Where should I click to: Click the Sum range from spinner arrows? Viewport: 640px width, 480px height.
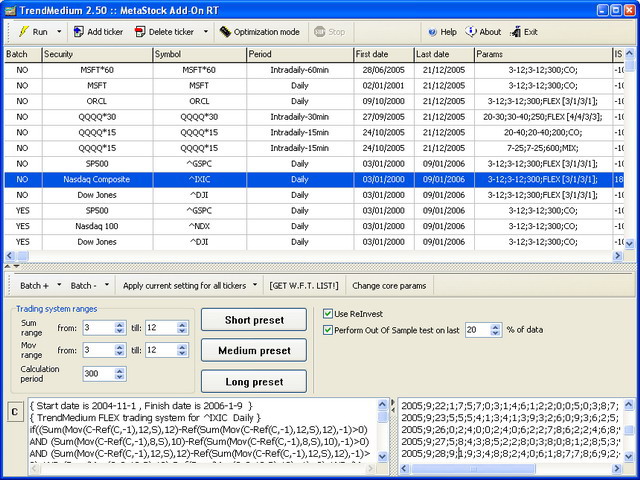[x=120, y=327]
